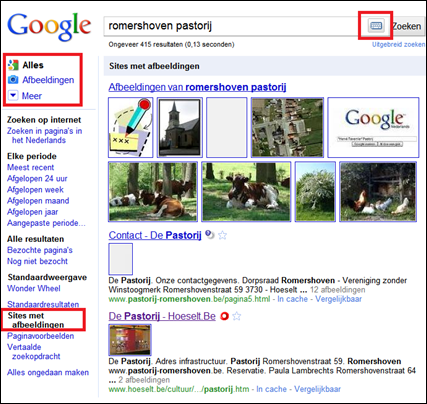Open the pencil and notes image thumbnail
Screen dimensions: 427x404
(x=131, y=127)
